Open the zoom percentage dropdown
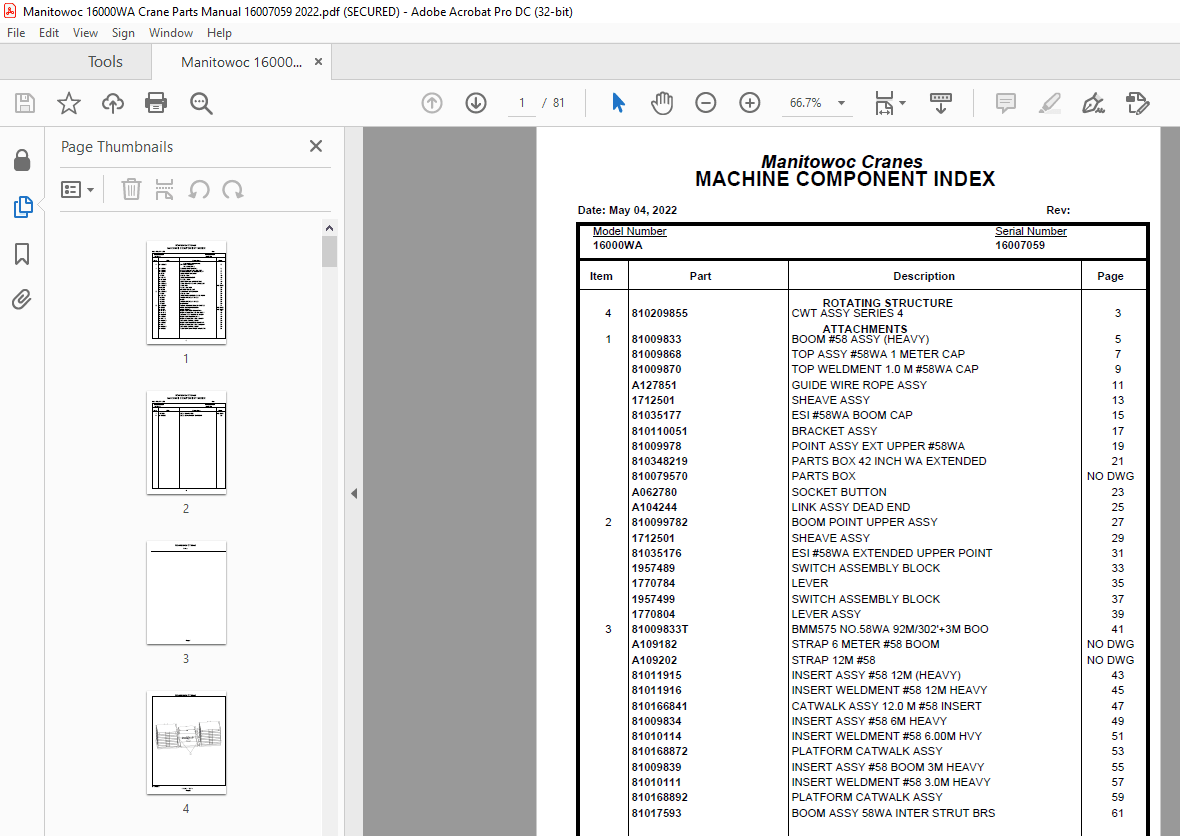 [841, 102]
